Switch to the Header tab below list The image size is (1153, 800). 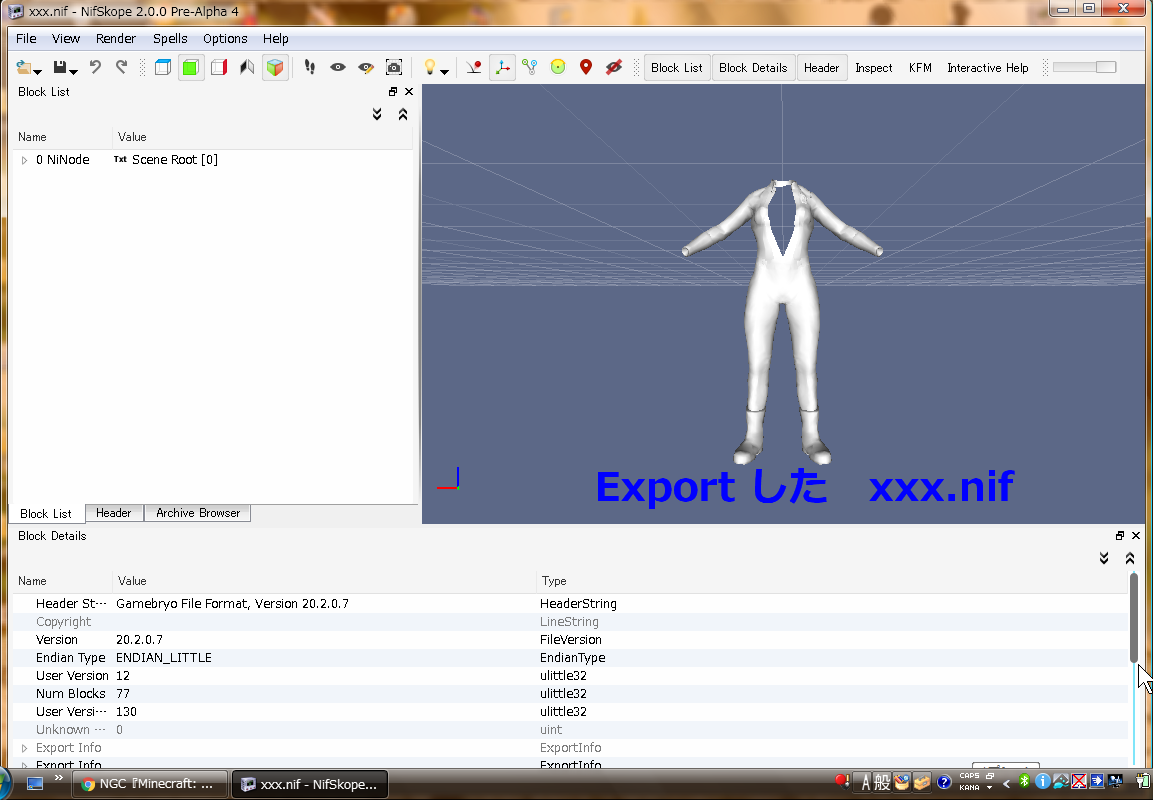click(x=113, y=513)
